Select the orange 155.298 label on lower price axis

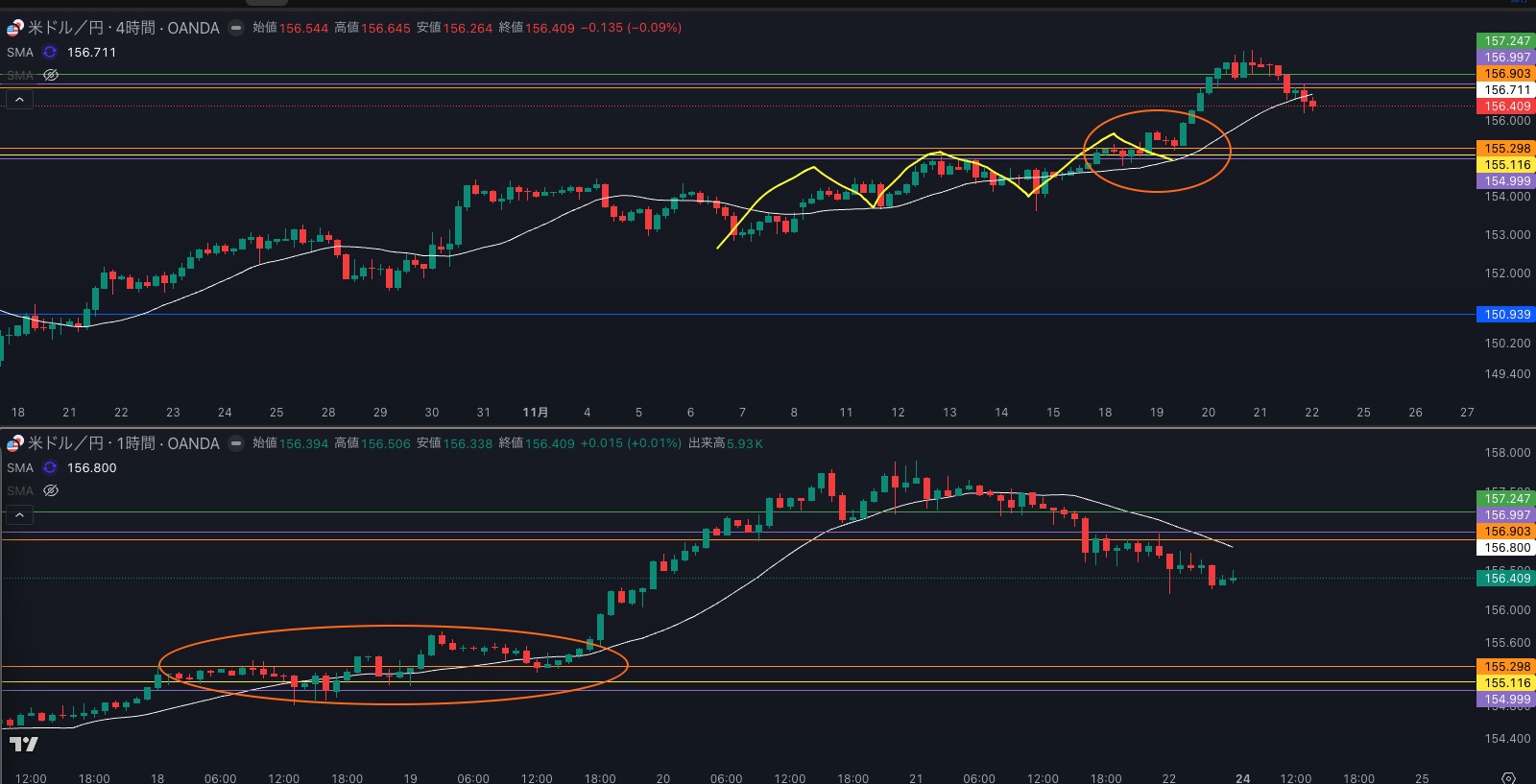[x=1506, y=667]
